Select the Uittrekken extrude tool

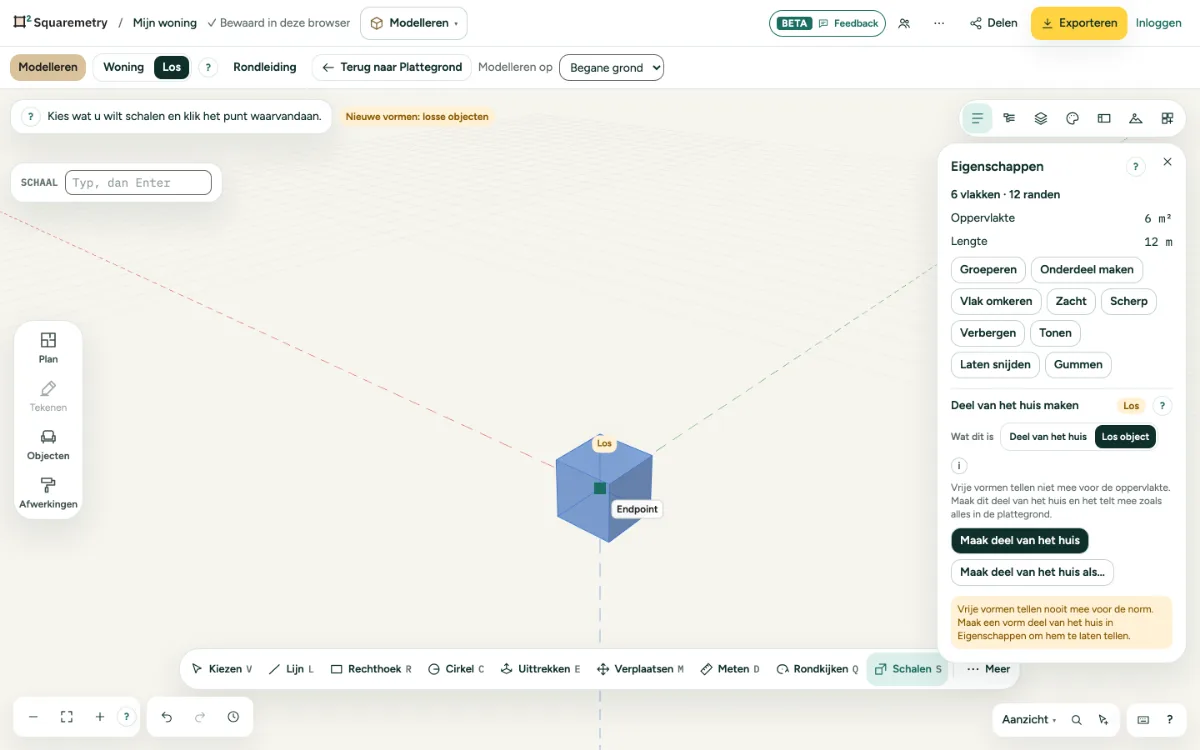(x=540, y=669)
